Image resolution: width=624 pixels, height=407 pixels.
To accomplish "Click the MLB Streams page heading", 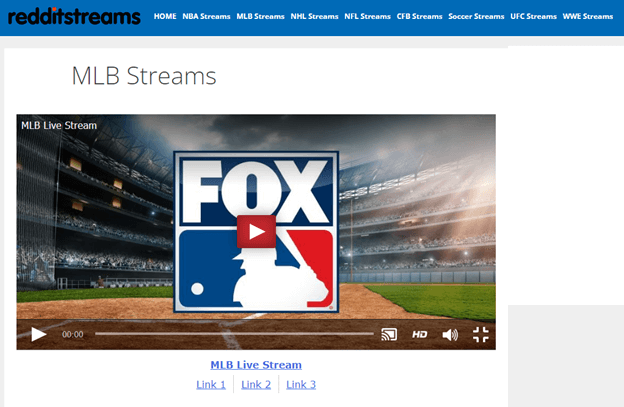I will 144,76.
